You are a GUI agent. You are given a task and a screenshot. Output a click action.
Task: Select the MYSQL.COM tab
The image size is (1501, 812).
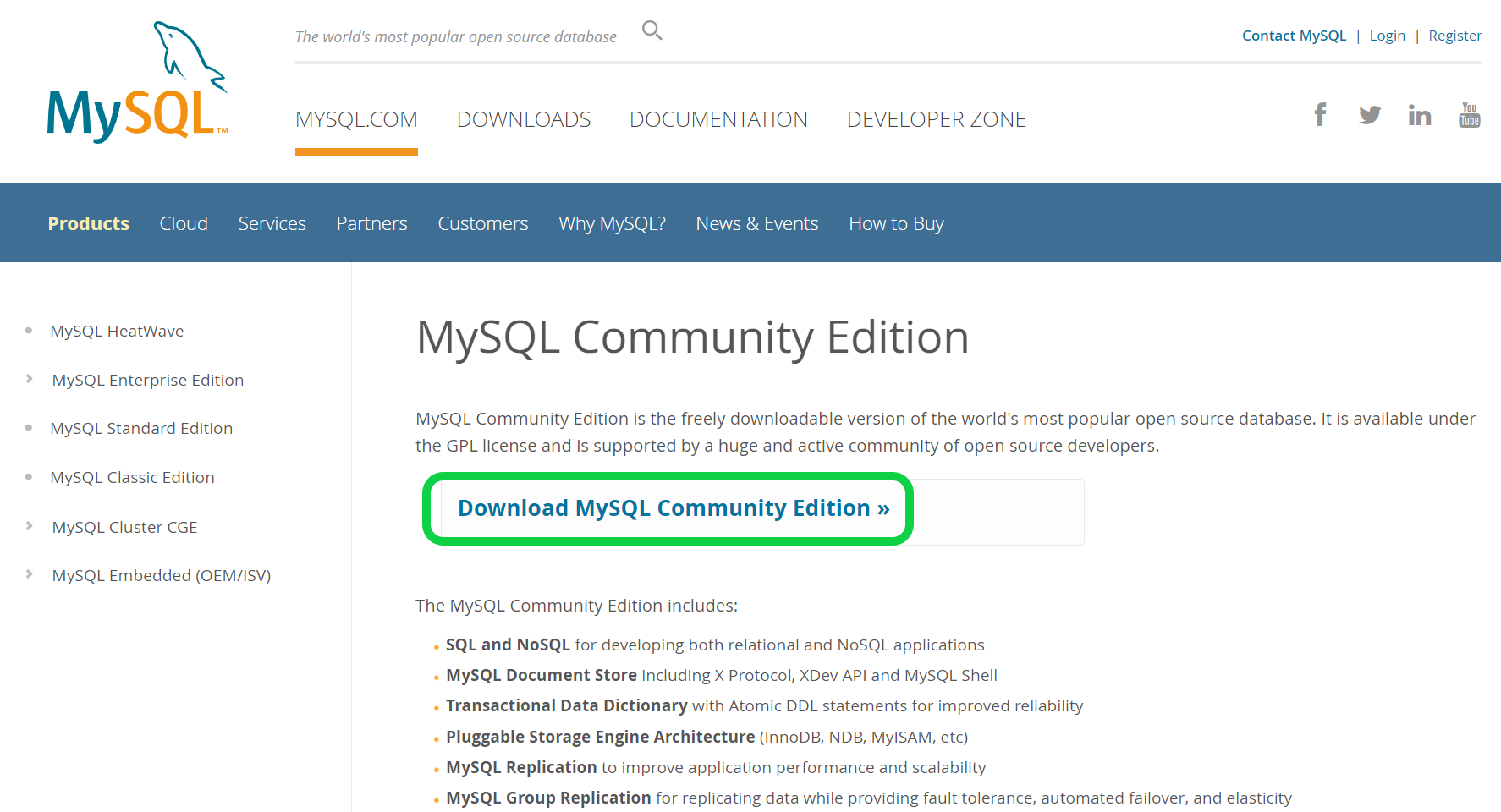(x=356, y=119)
